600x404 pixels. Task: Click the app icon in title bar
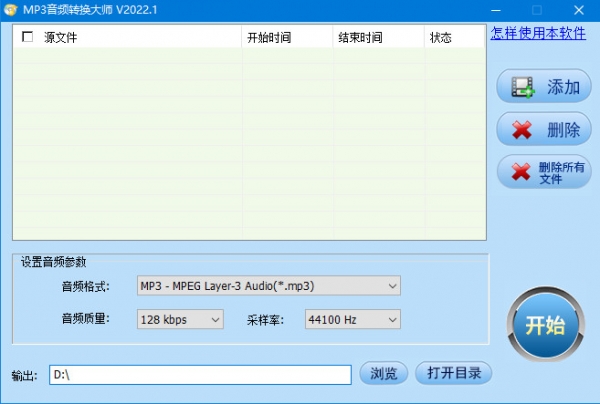tap(10, 10)
